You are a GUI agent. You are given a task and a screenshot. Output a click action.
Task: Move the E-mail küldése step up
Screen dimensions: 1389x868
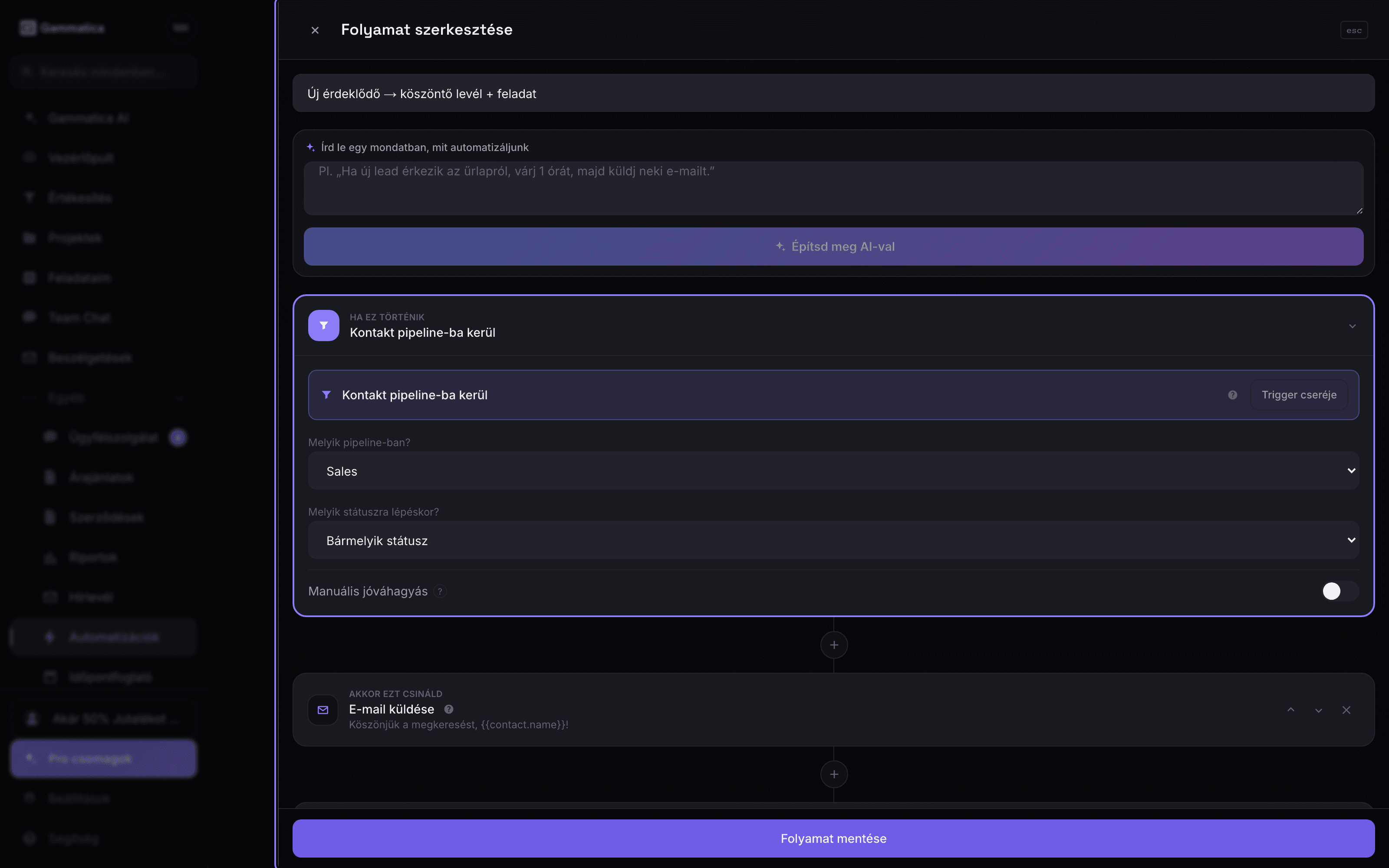pyautogui.click(x=1291, y=710)
